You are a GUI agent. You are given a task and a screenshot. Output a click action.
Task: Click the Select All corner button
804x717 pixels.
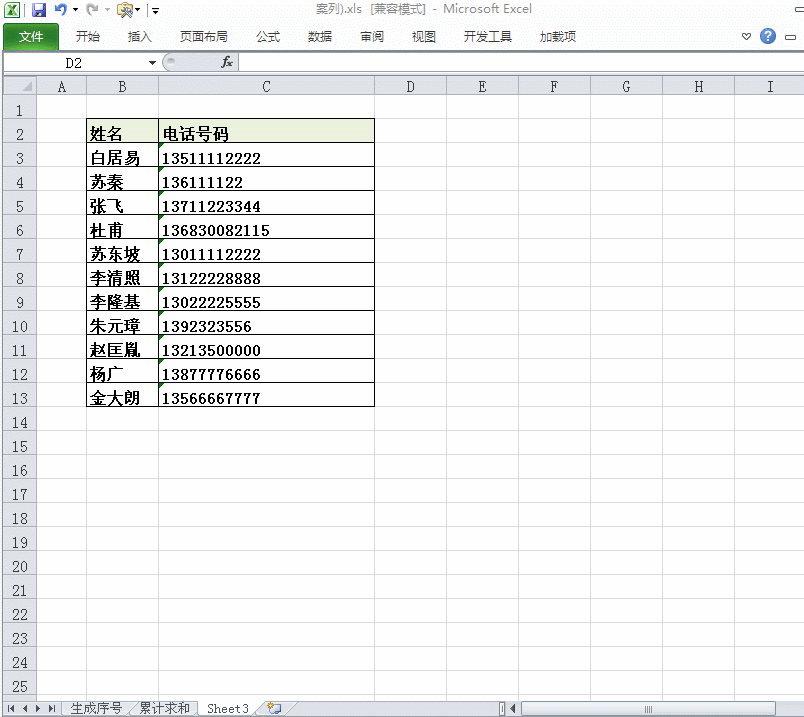(19, 86)
